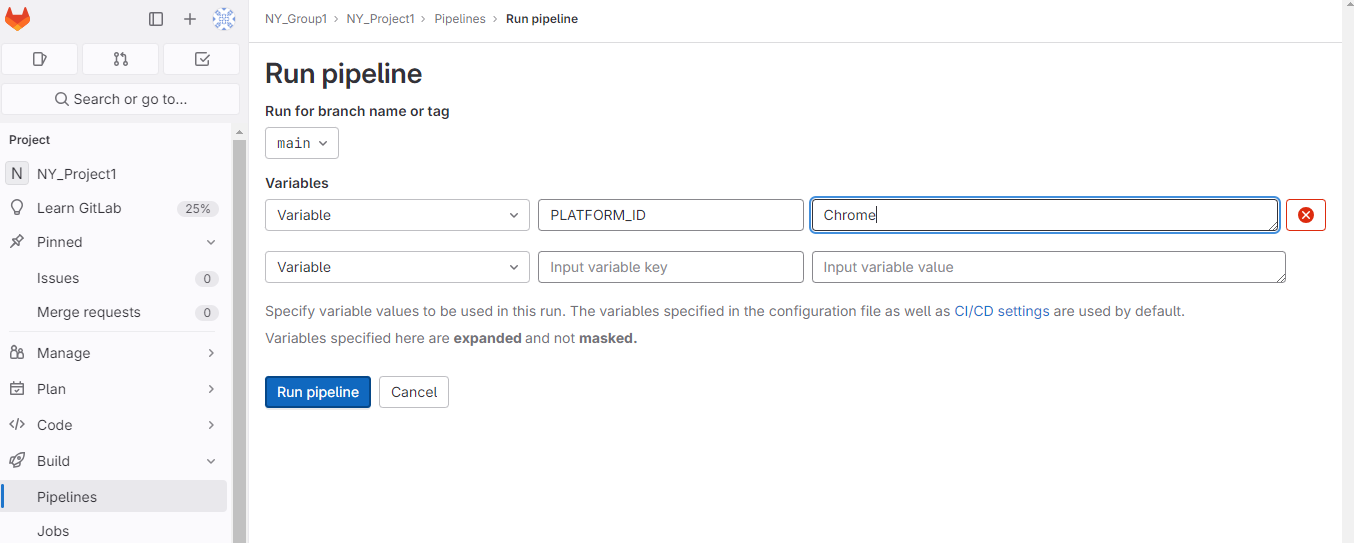Remove the PLATFORM_ID variable row
1354x543 pixels.
pyautogui.click(x=1305, y=215)
